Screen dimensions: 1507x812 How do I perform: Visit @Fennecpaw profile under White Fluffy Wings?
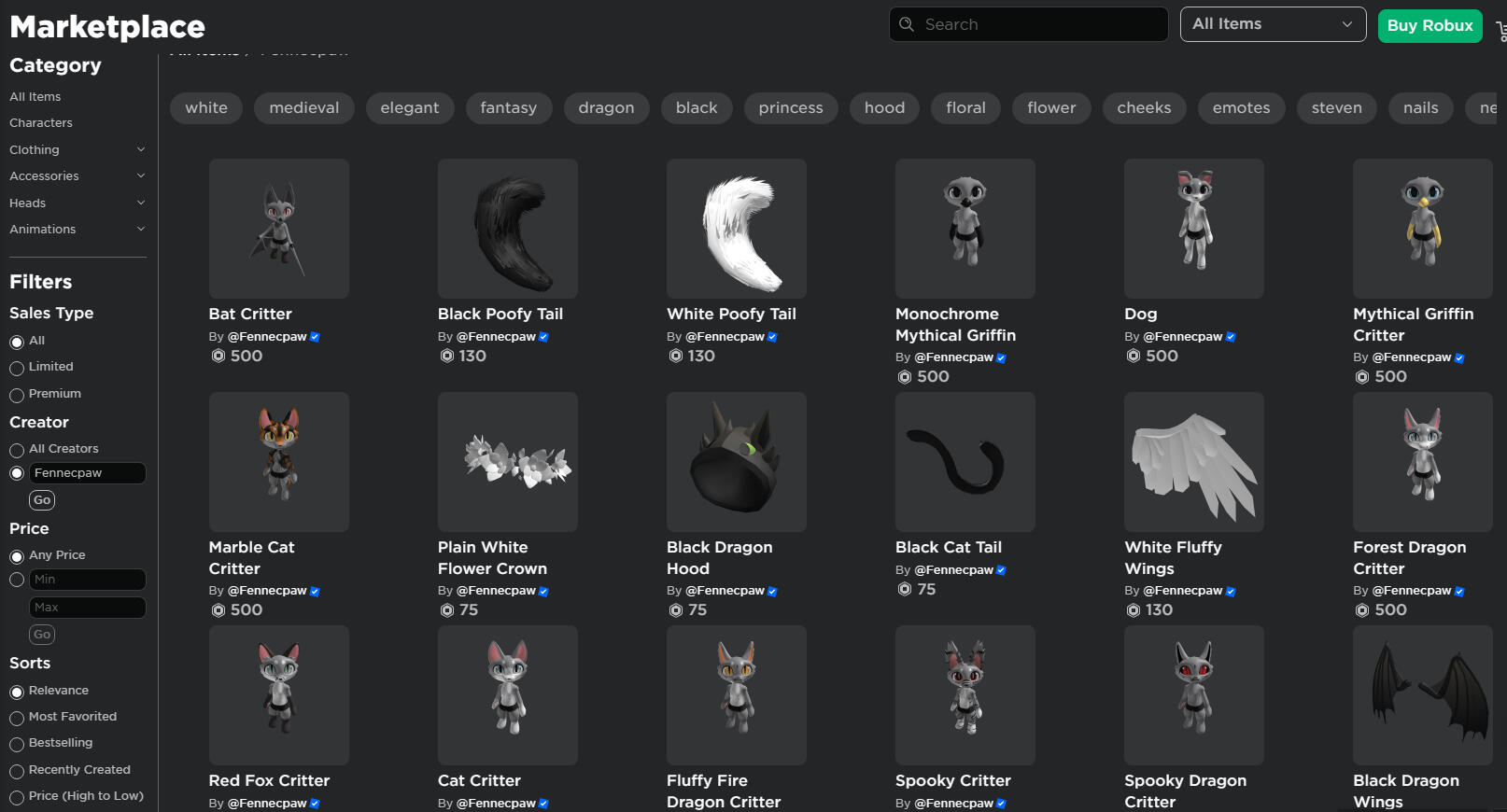pos(1182,591)
